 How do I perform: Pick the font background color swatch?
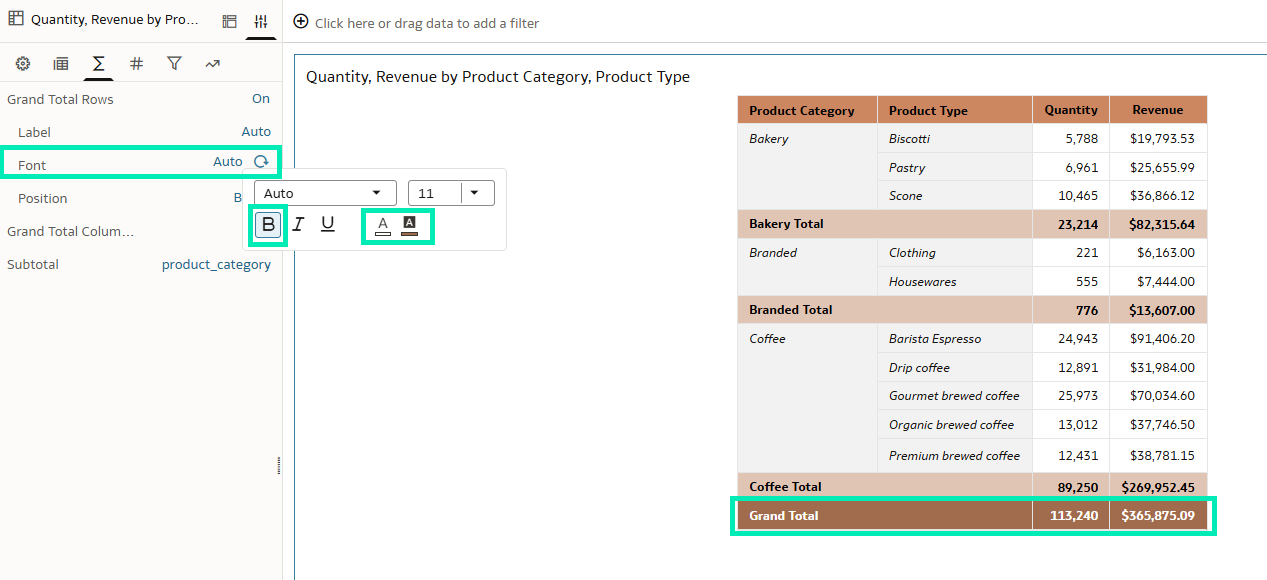click(409, 225)
